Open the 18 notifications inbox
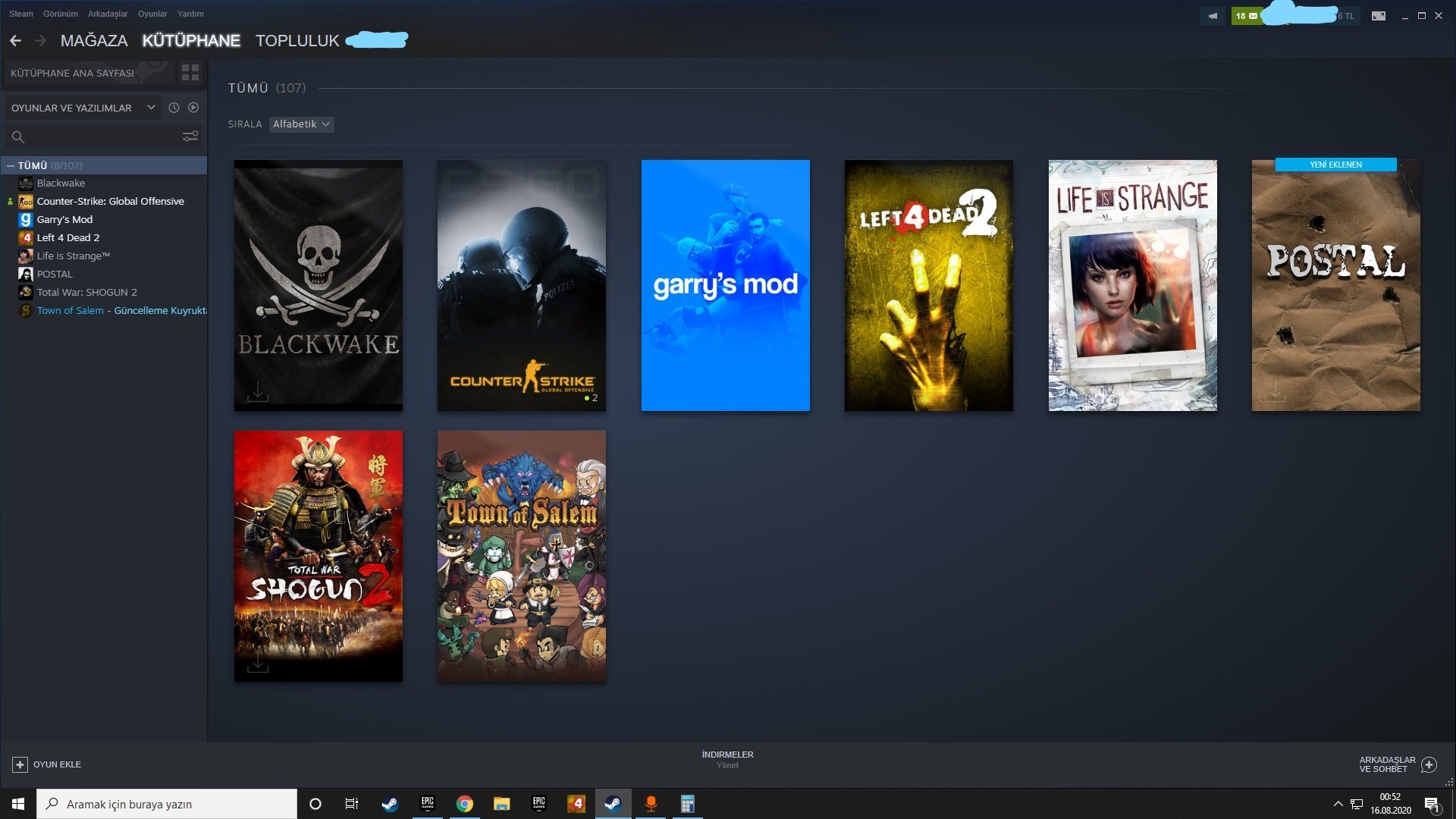 coord(1246,16)
